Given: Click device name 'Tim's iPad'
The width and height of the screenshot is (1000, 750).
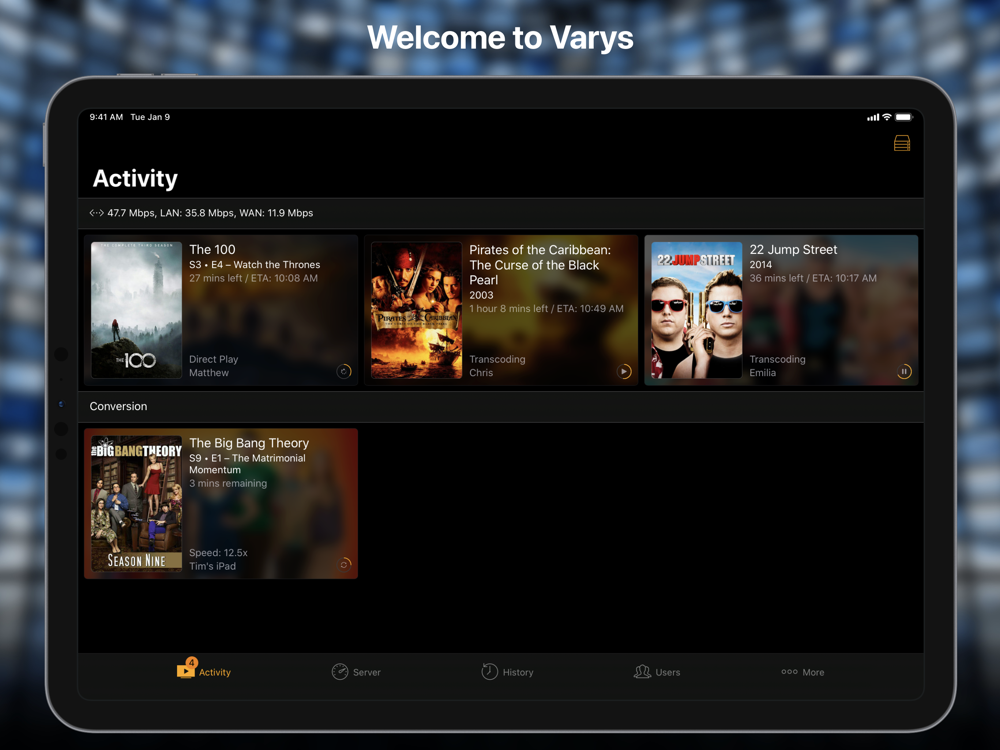Looking at the screenshot, I should [x=212, y=566].
